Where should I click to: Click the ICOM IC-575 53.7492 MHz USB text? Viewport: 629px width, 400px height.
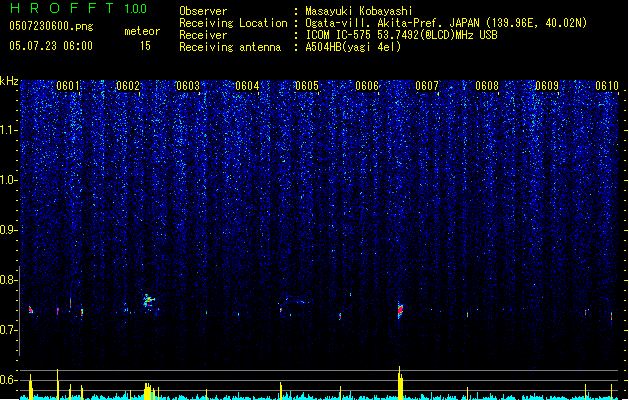click(x=401, y=35)
